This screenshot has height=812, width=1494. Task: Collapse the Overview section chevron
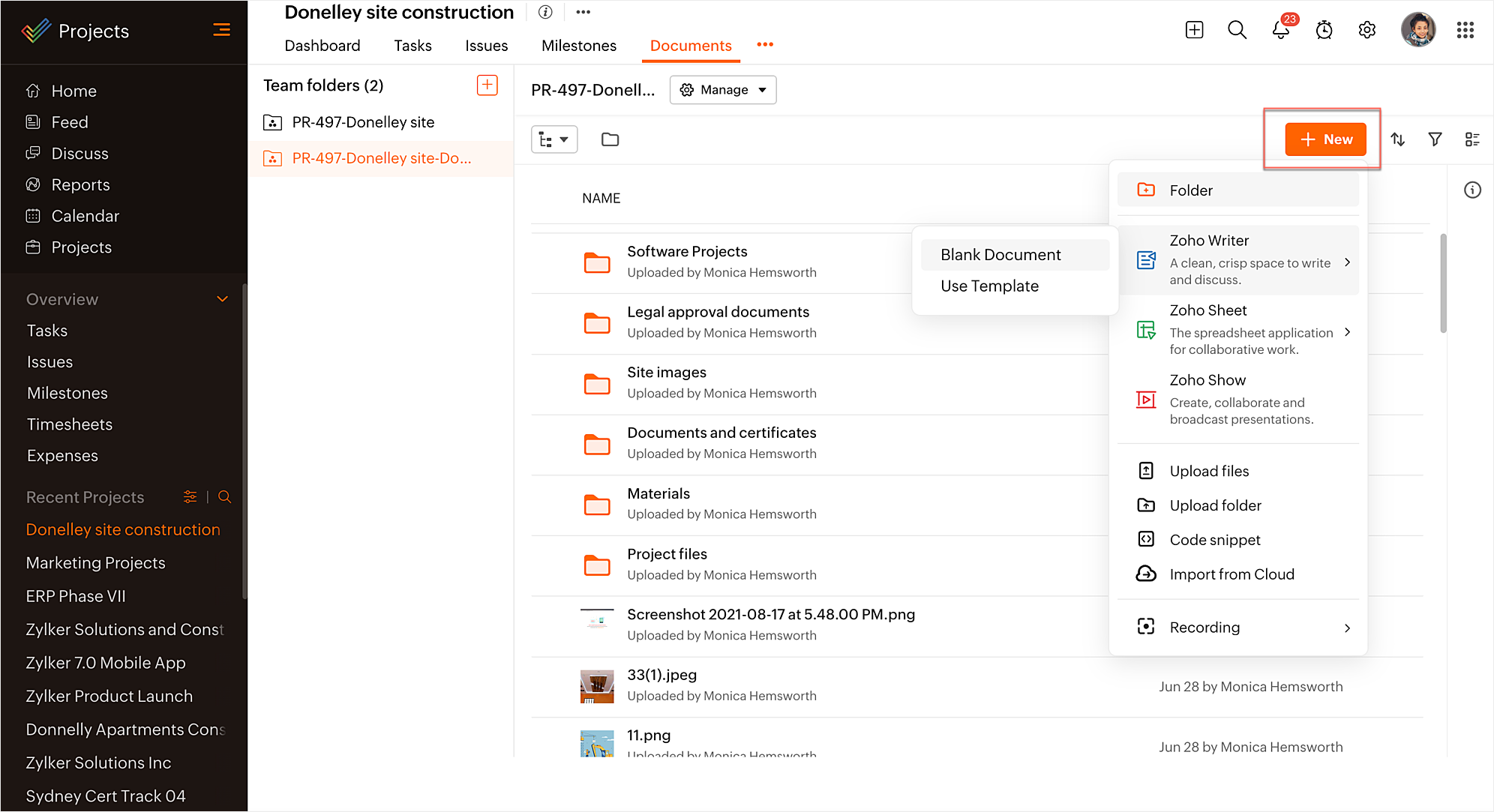click(222, 299)
